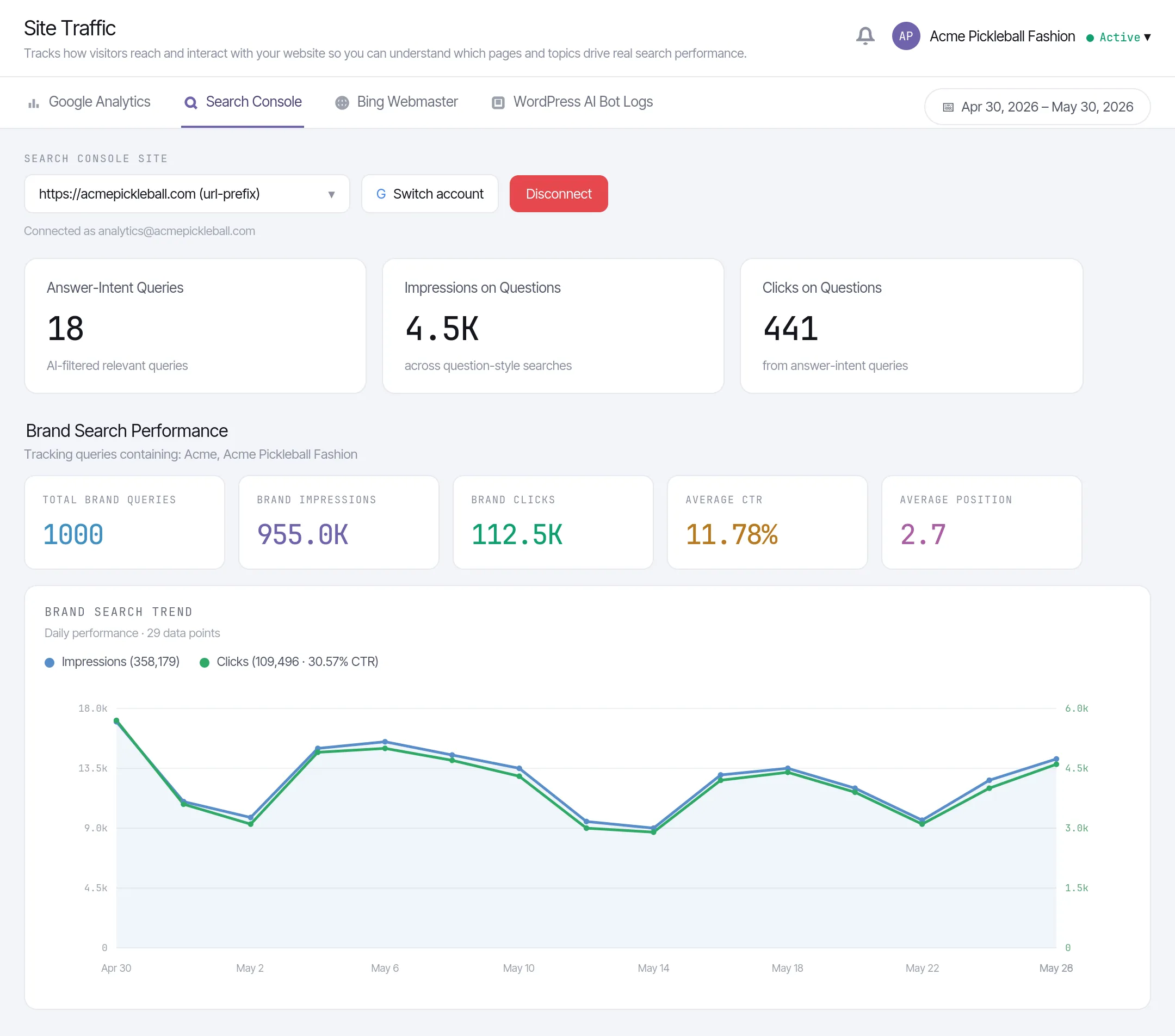Select the Search Console tab
1175x1036 pixels.
click(243, 102)
